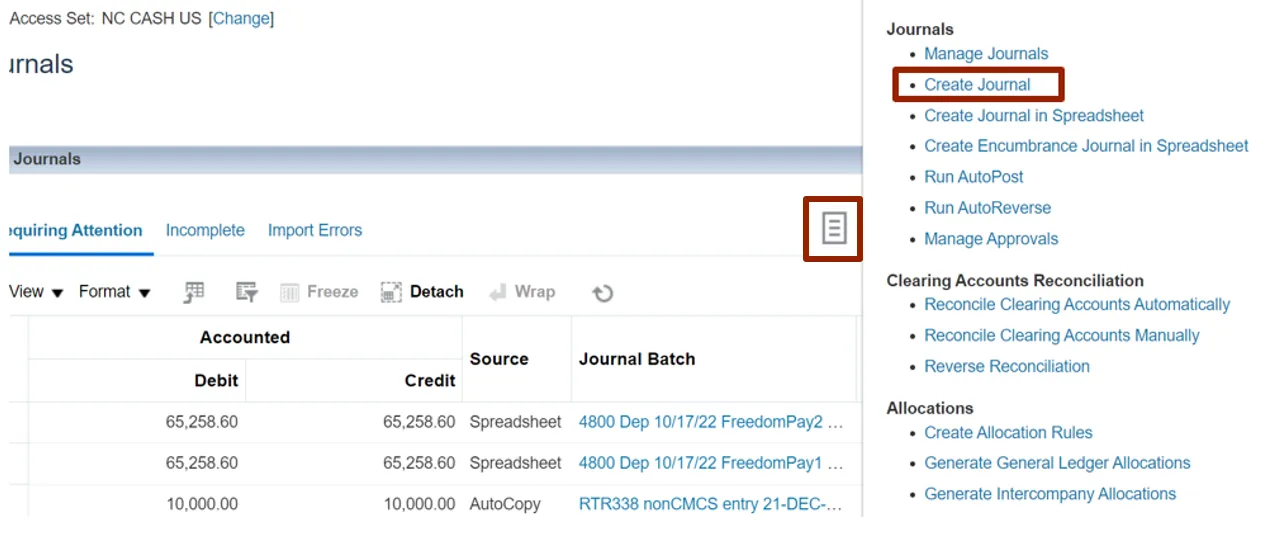Screen dimensions: 1276x538
Task: Open the Tasks panel icon
Action: 833,229
